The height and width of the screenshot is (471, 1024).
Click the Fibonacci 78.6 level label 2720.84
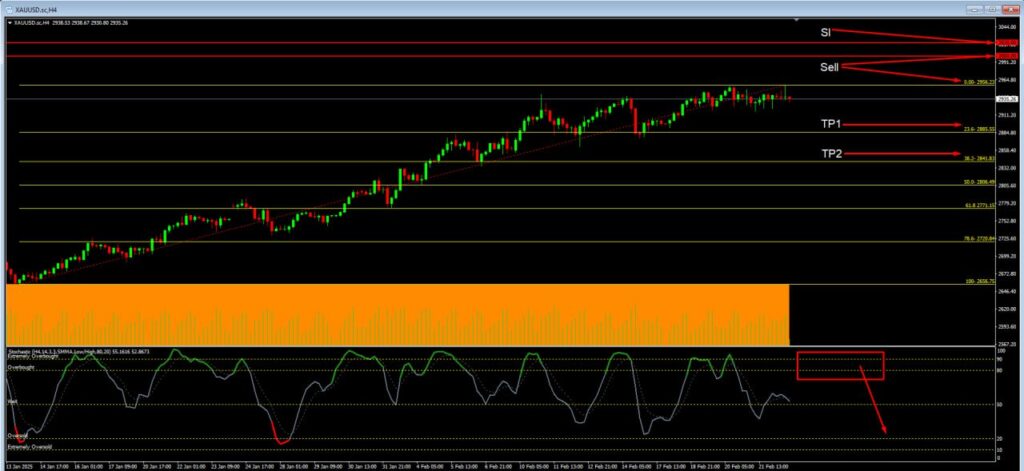point(979,238)
